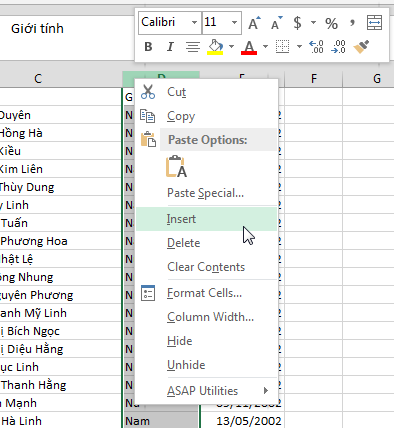Select column F header
Screen dimensions: 394x428
313,79
